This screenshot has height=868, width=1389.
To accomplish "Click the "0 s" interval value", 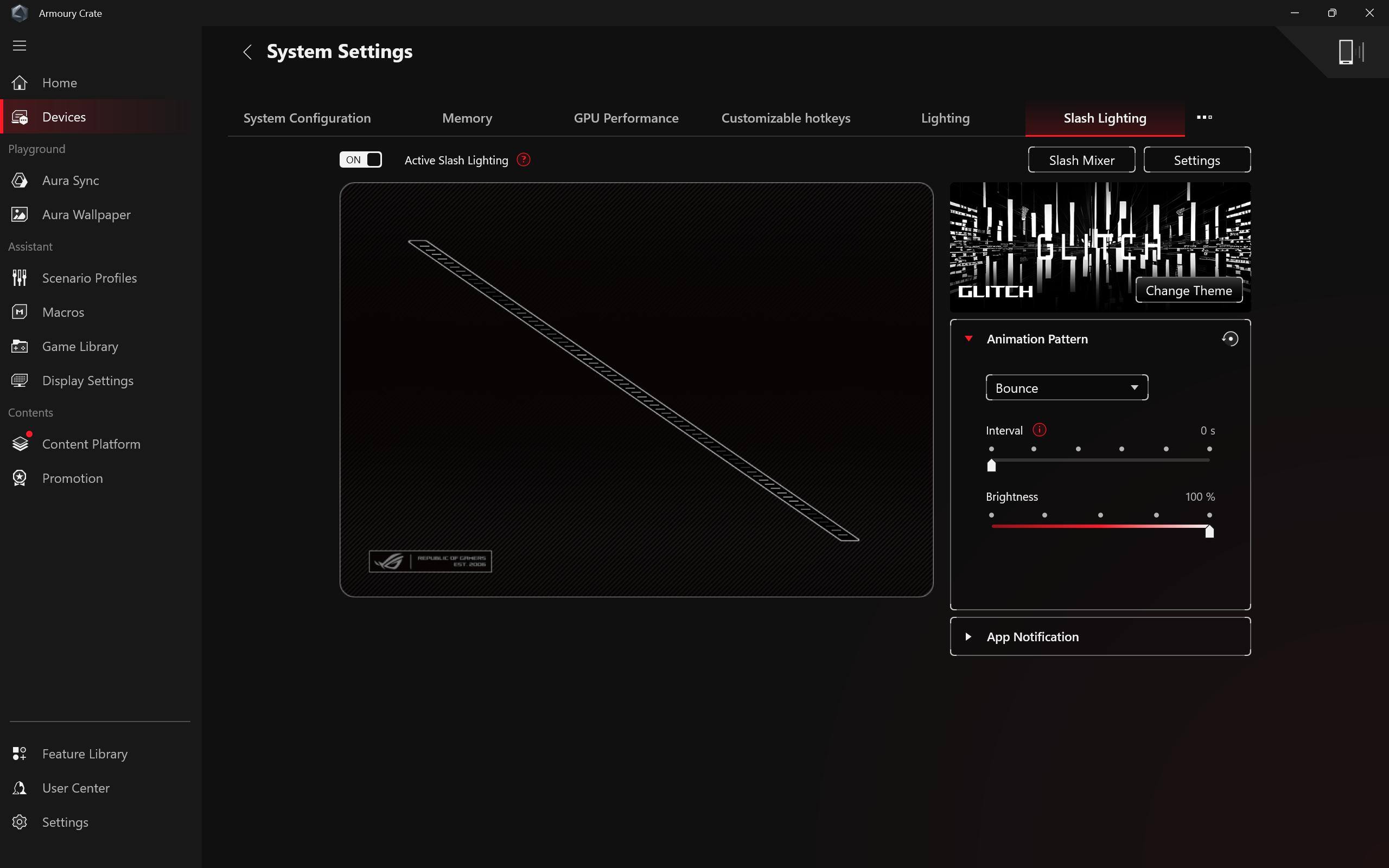I will 1208,431.
